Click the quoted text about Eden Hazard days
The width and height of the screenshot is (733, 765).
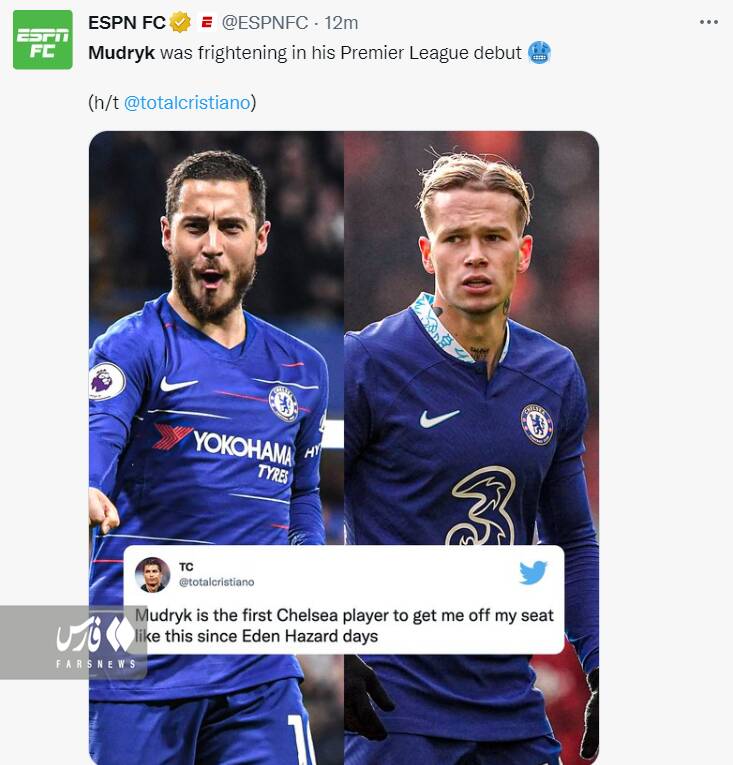tap(343, 625)
